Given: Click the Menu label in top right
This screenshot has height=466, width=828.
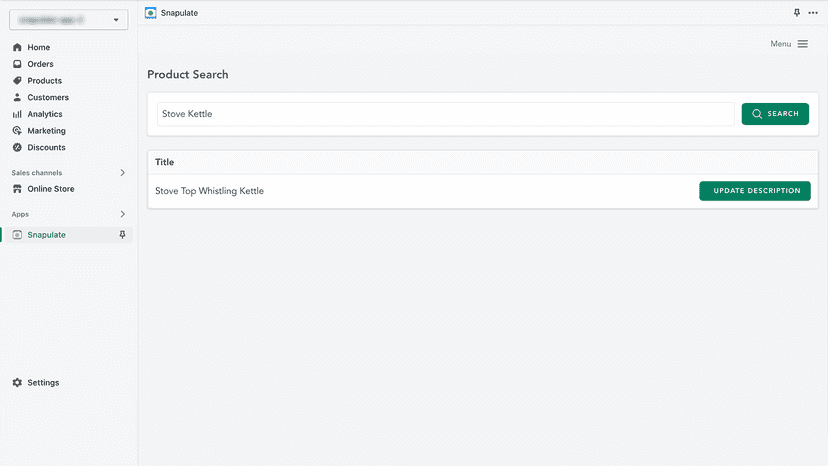Looking at the screenshot, I should (780, 44).
